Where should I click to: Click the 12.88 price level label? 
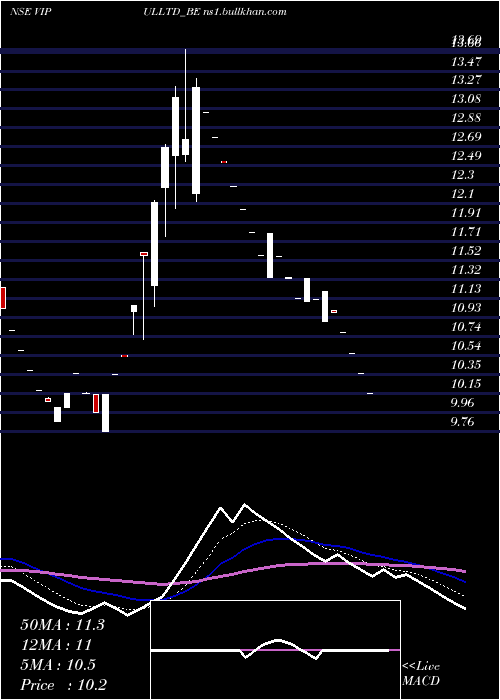(x=466, y=118)
